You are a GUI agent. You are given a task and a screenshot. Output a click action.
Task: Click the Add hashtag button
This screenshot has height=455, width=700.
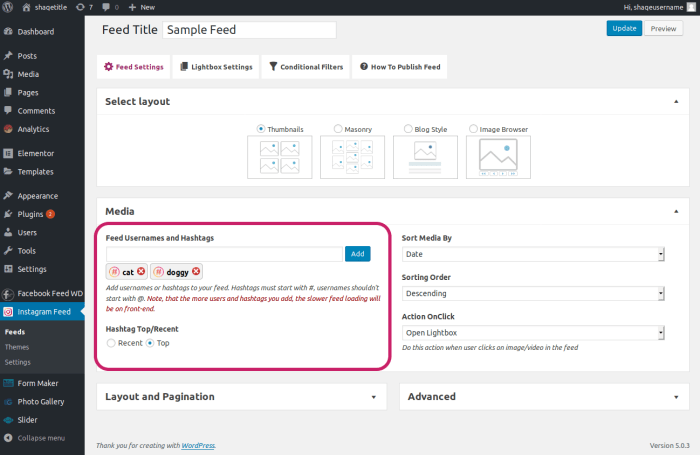tap(358, 254)
